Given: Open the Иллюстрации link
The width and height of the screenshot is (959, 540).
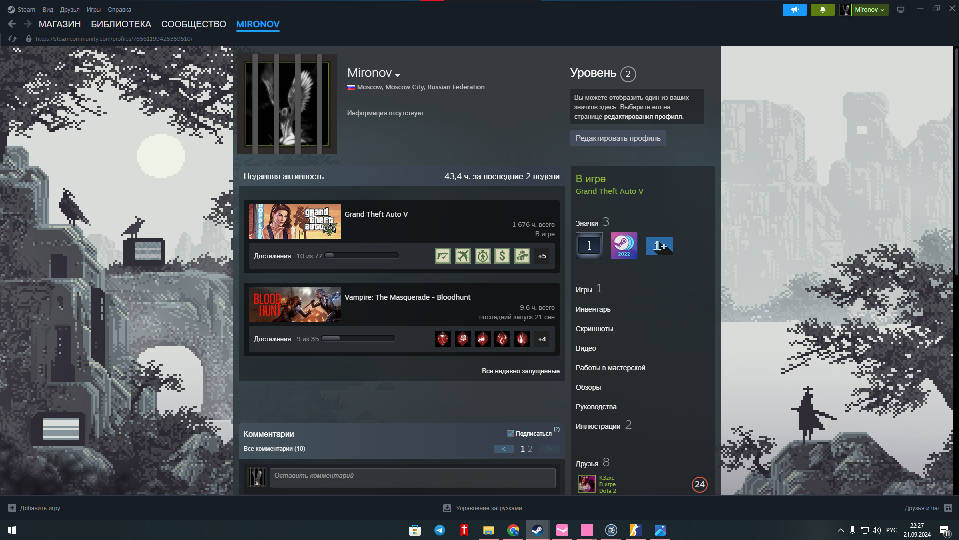Looking at the screenshot, I should pos(604,426).
